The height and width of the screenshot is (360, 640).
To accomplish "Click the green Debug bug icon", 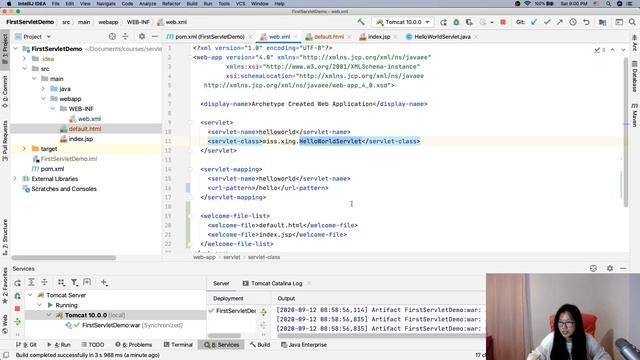I will (456, 22).
